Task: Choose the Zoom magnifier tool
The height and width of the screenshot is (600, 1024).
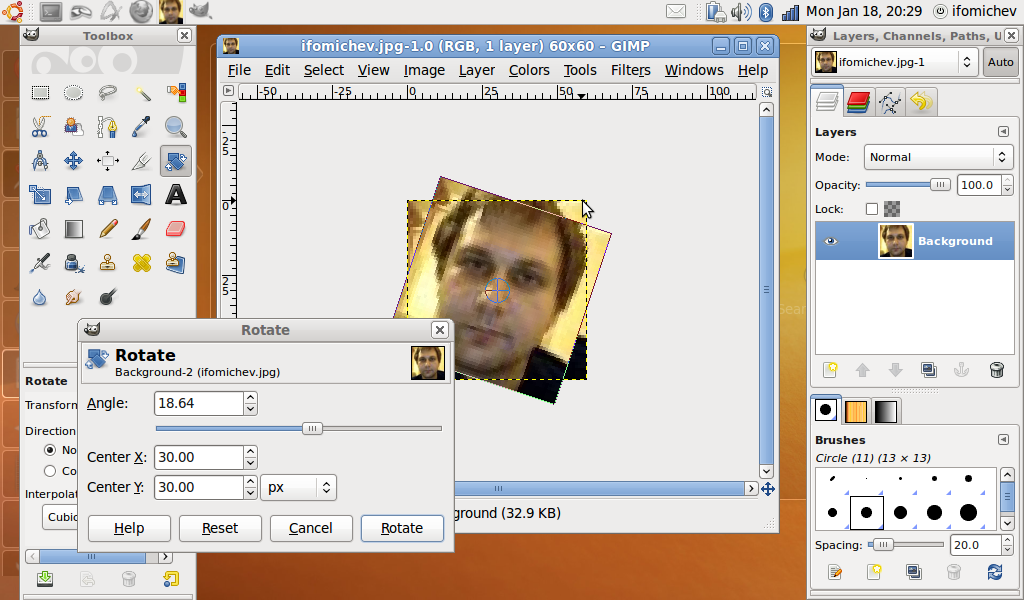Action: (176, 127)
